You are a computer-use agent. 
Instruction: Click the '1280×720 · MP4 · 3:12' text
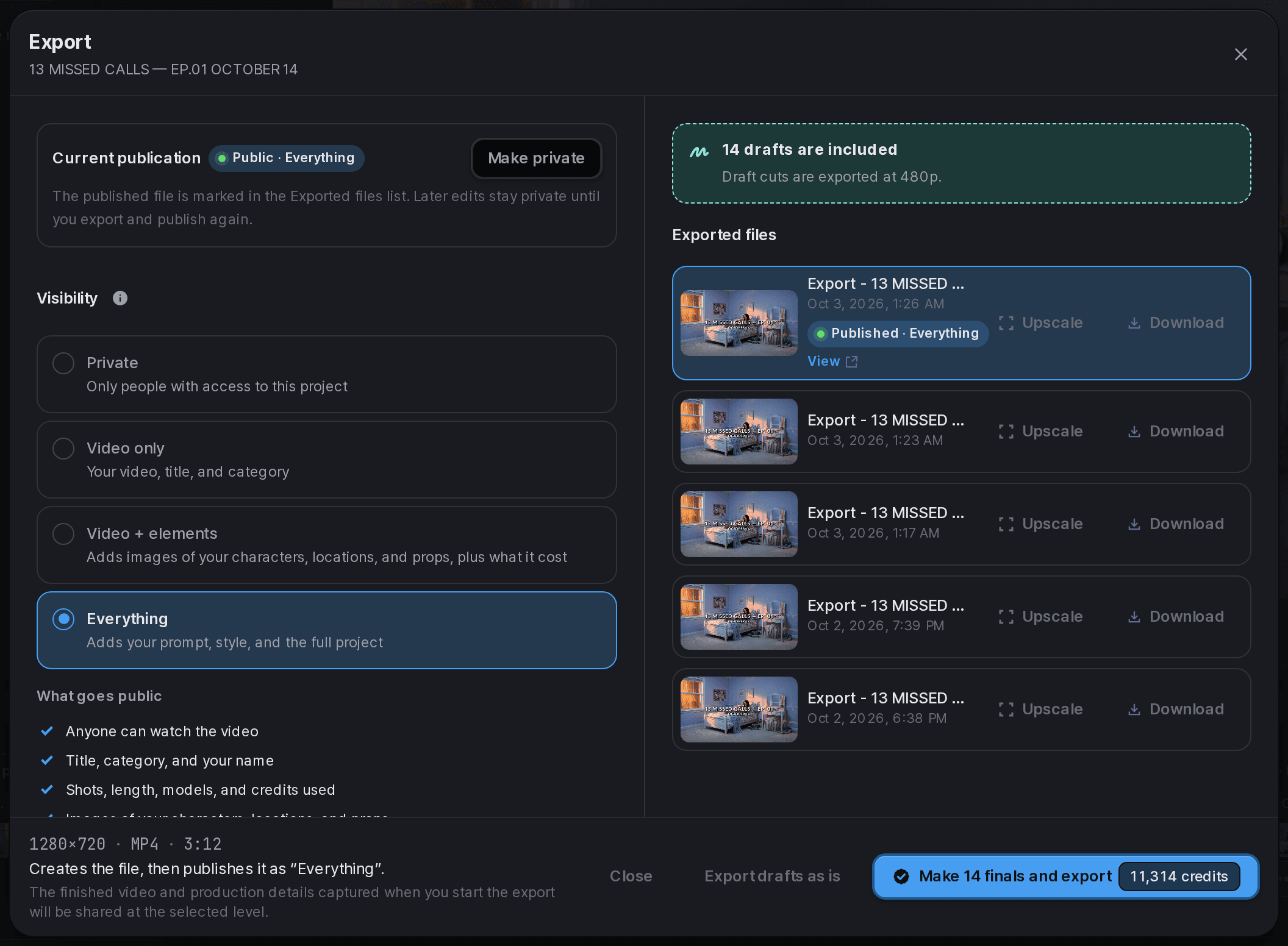(x=126, y=844)
